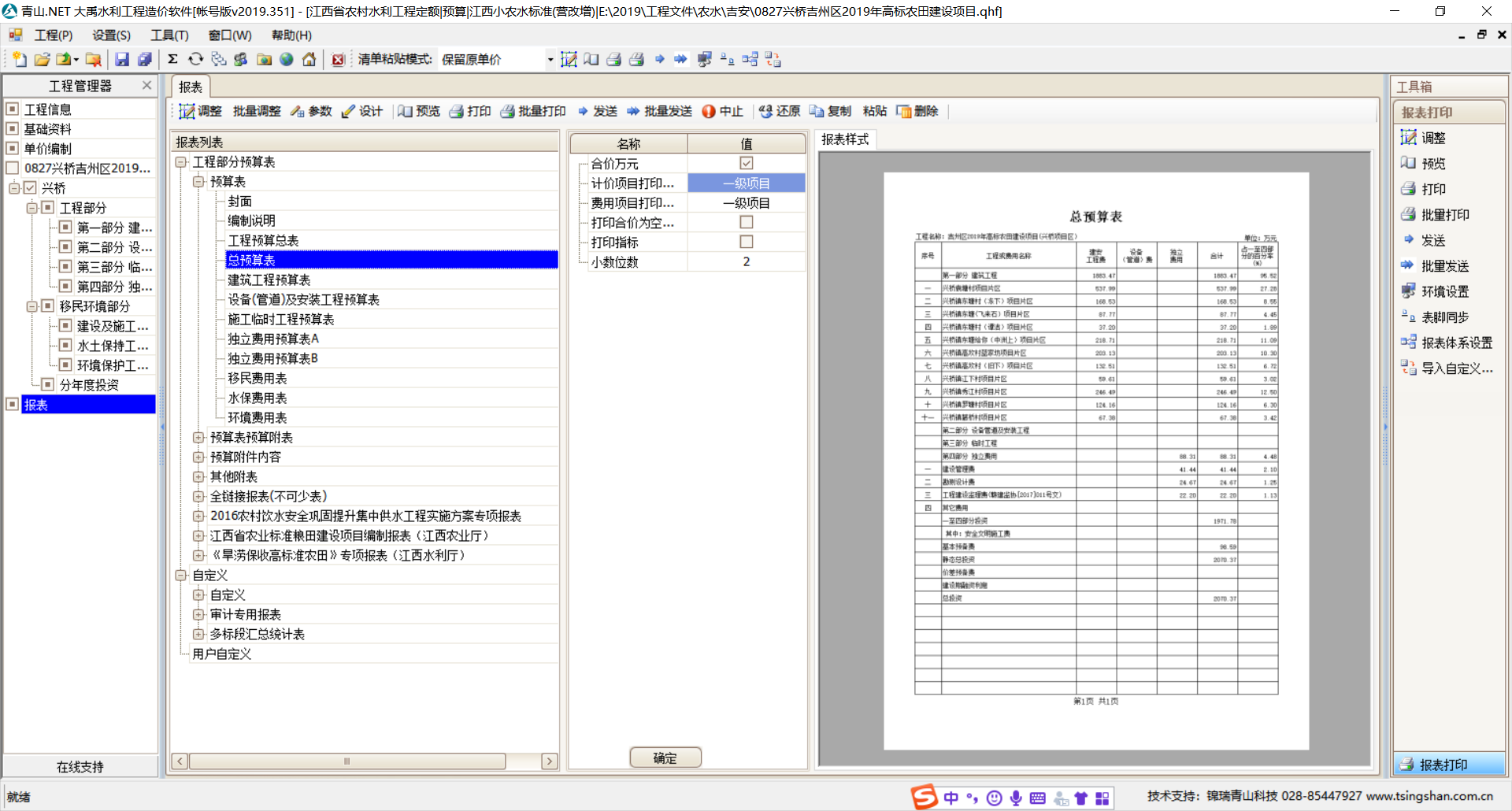
Task: Open the 清单粘贴模式 dropdown
Action: click(550, 60)
